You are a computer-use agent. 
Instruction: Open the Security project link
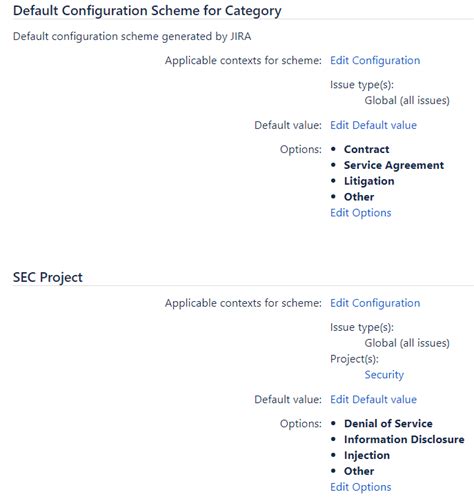tap(384, 375)
